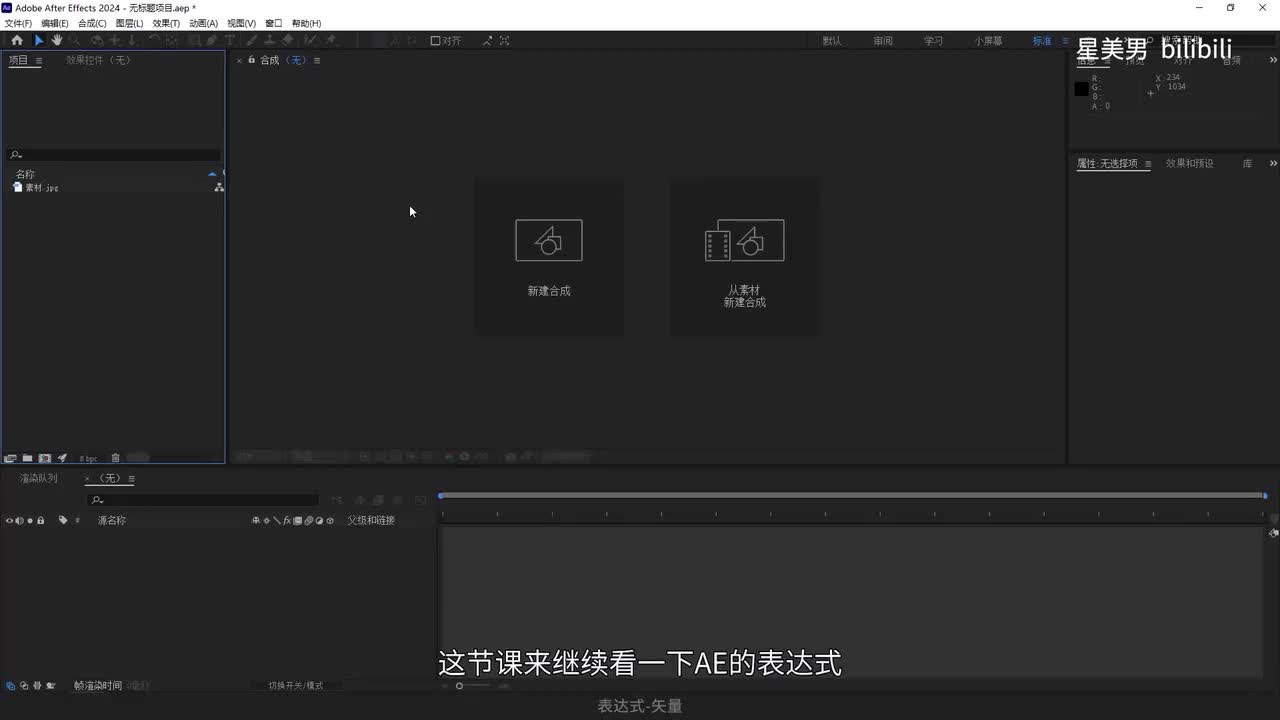Open the 项目 panel menu icon
The height and width of the screenshot is (720, 1280).
coord(39,60)
